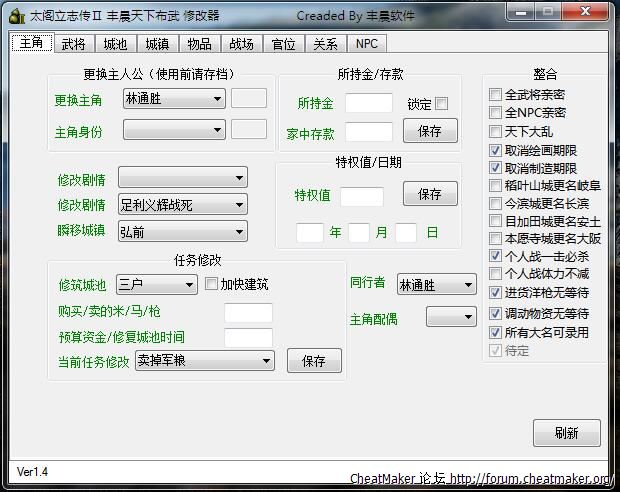Go to the 战场 tab
The width and height of the screenshot is (620, 492).
click(x=241, y=44)
